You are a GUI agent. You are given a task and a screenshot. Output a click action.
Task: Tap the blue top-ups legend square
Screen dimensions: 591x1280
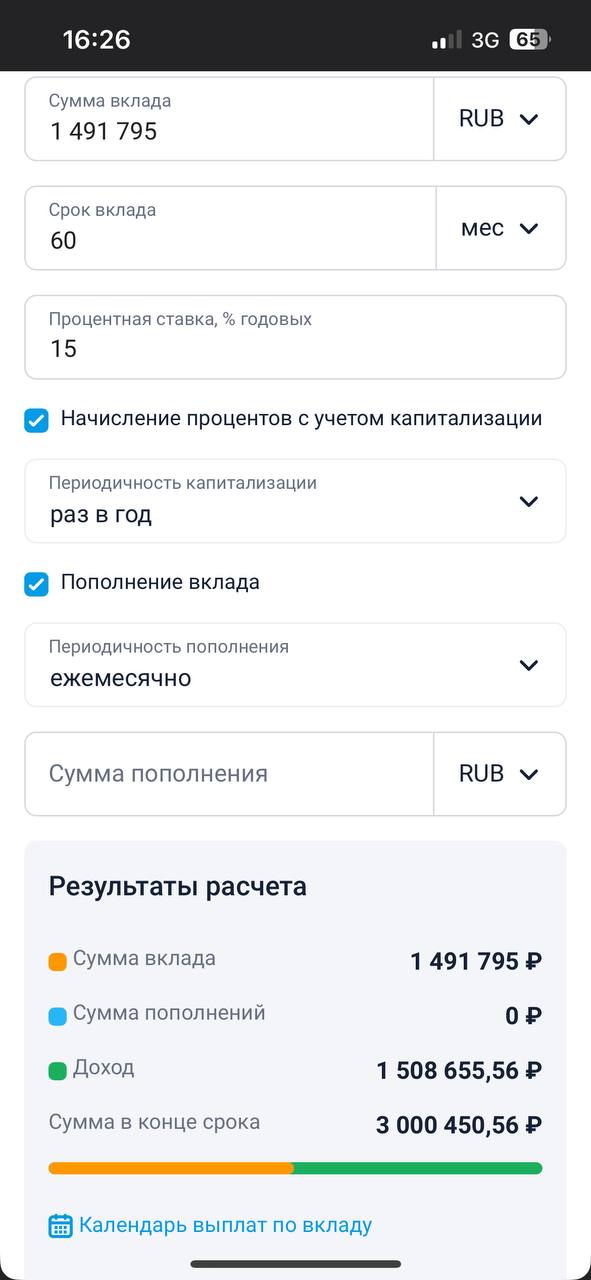tap(58, 1016)
